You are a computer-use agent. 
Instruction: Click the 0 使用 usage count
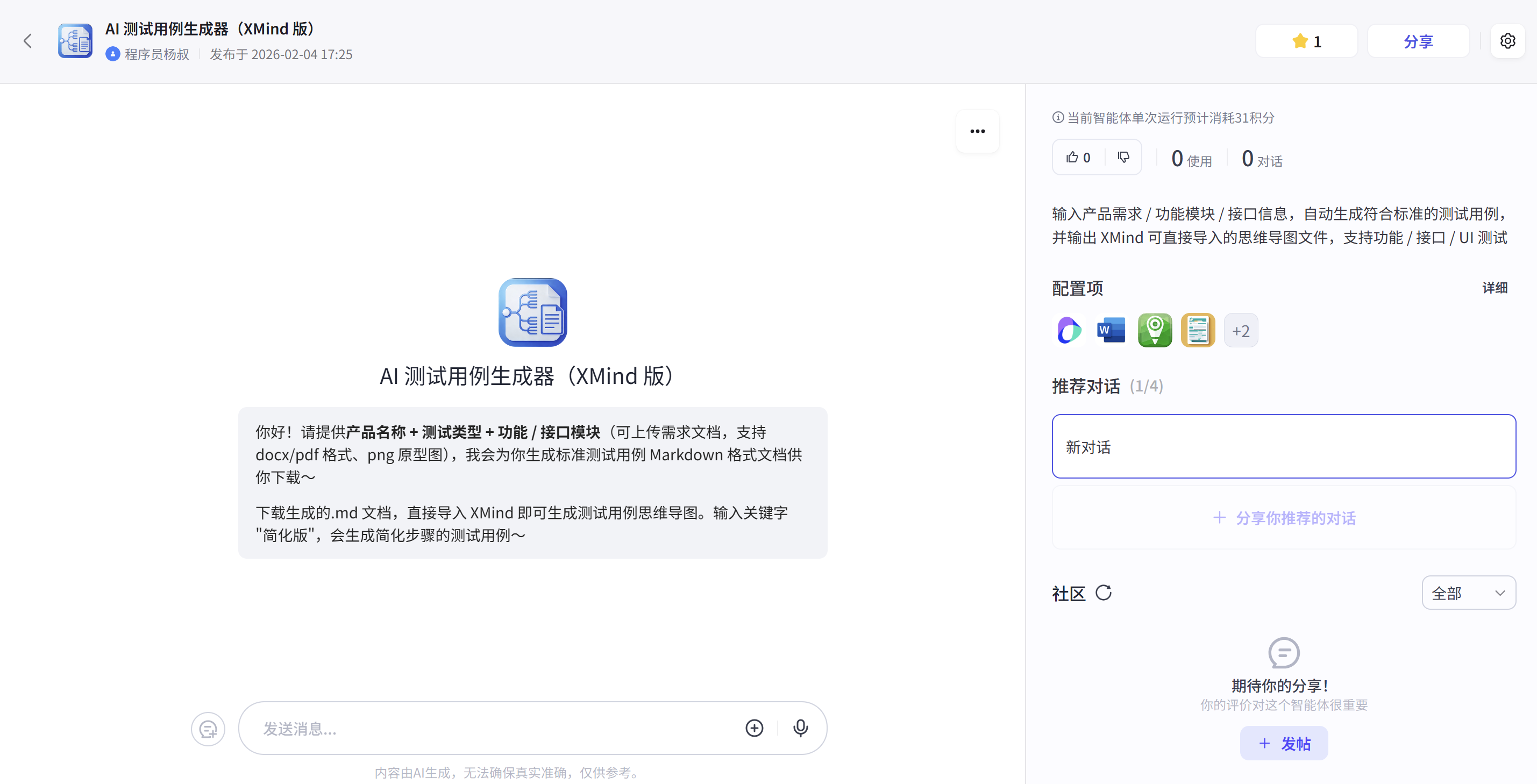1192,159
